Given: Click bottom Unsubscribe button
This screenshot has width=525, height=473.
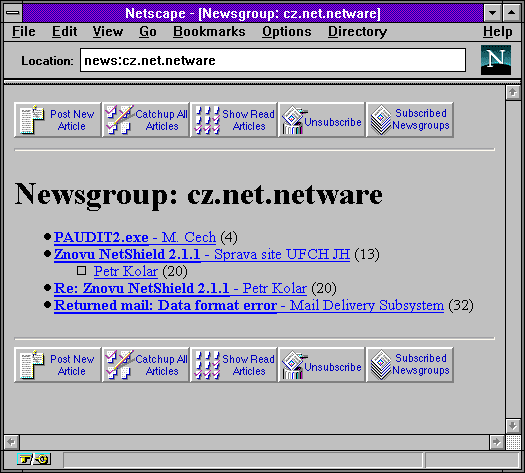Looking at the screenshot, I should 321,365.
